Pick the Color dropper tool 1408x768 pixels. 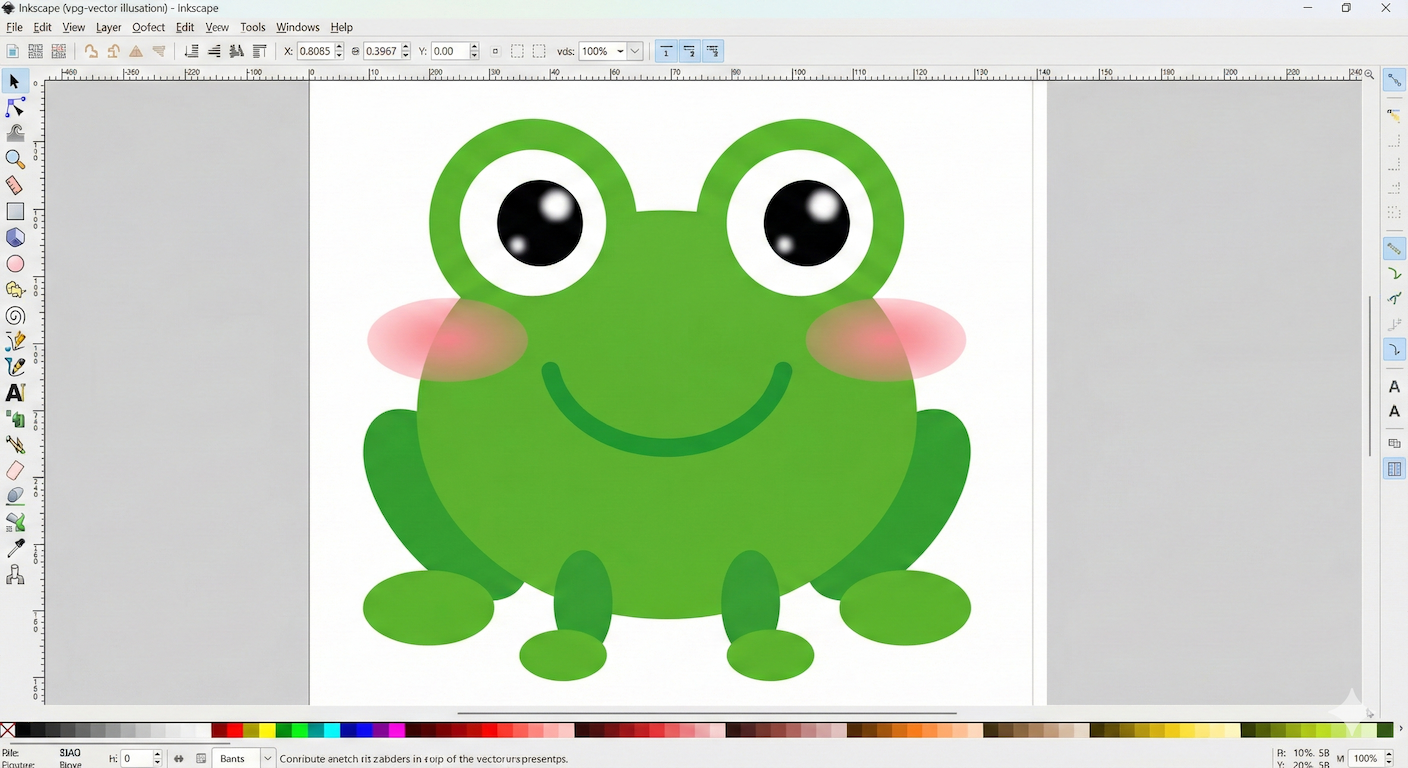click(15, 548)
